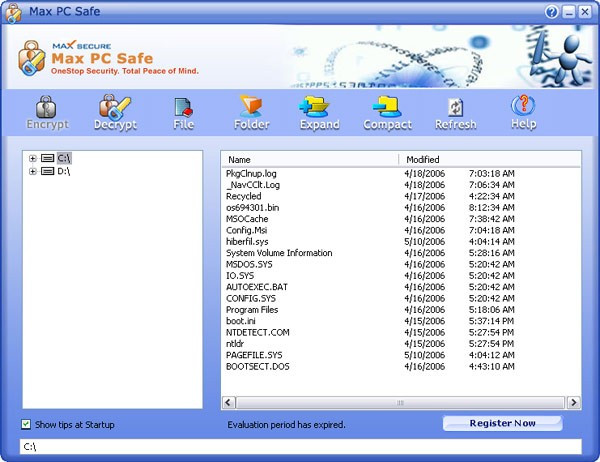Select the C:\ drive label in tree
Image resolution: width=600 pixels, height=462 pixels.
pyautogui.click(x=64, y=158)
